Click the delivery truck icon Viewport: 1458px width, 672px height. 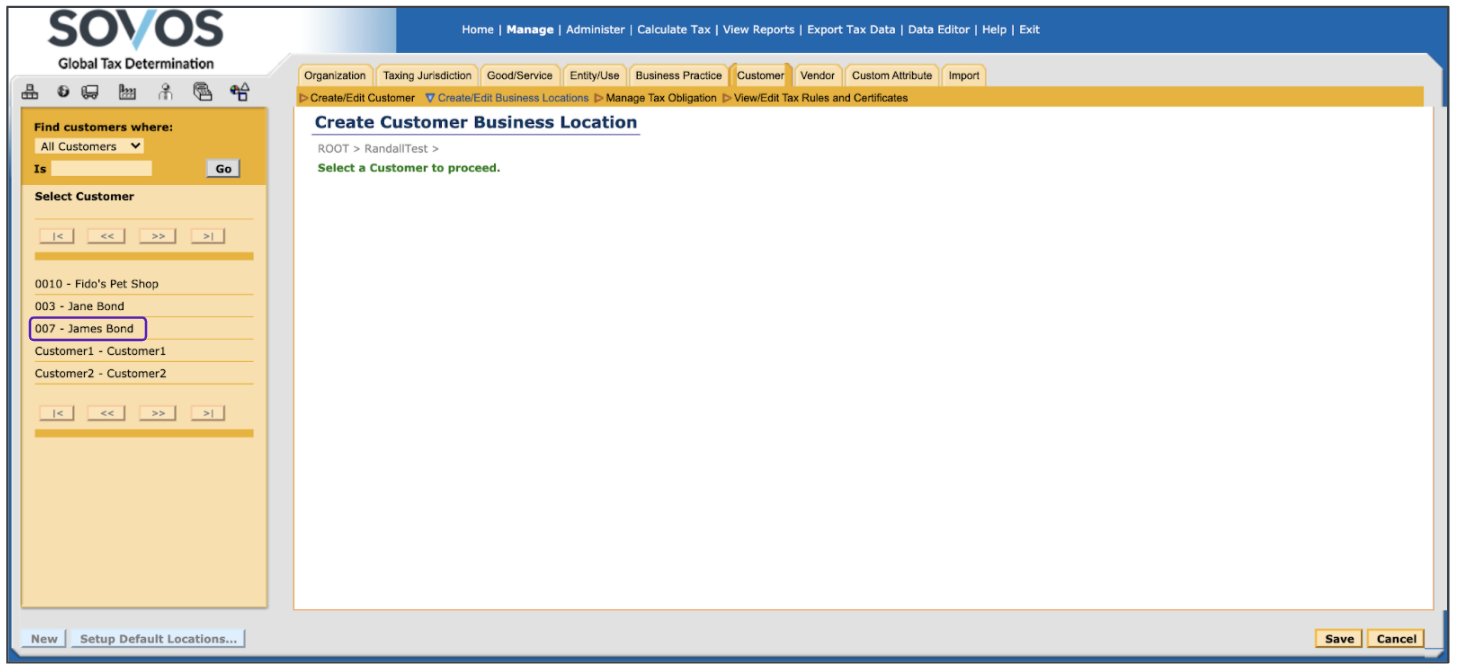pyautogui.click(x=90, y=93)
